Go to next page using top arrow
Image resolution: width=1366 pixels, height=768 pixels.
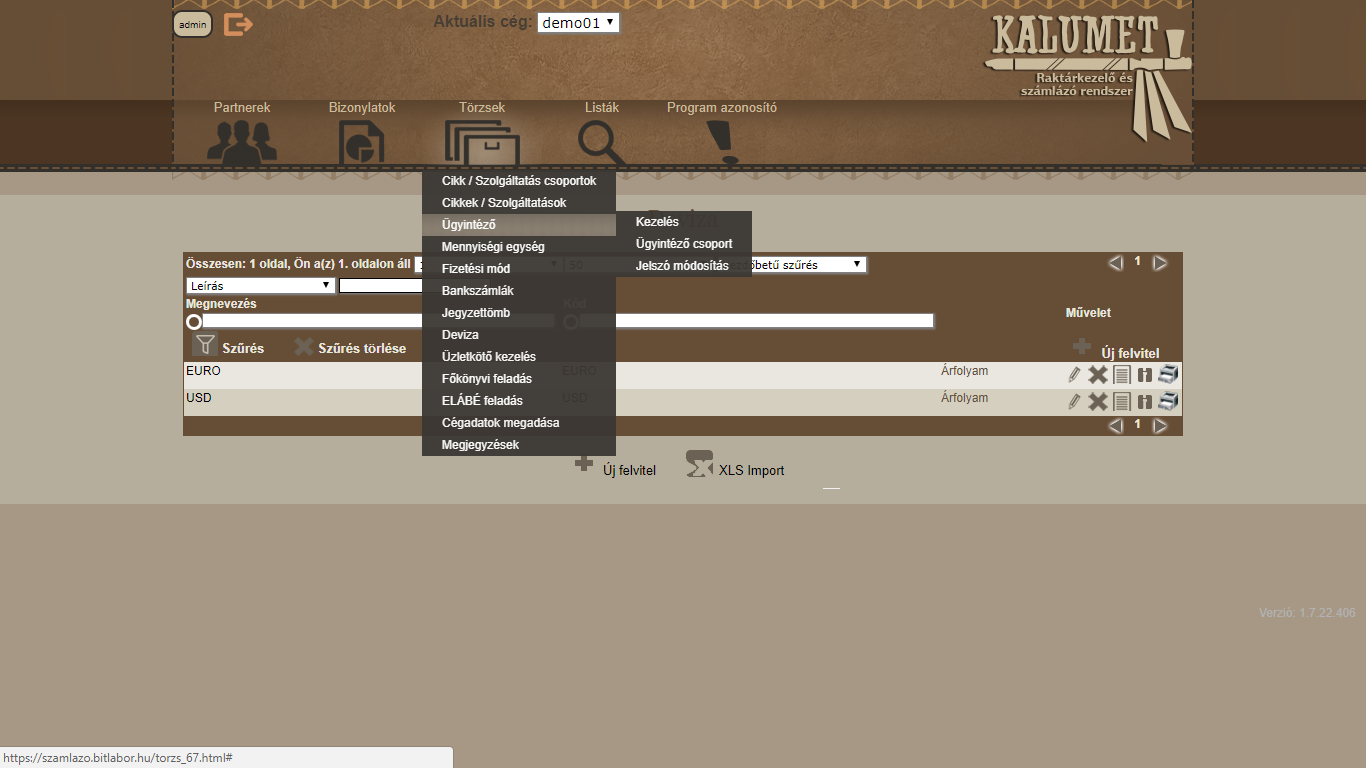(1160, 263)
